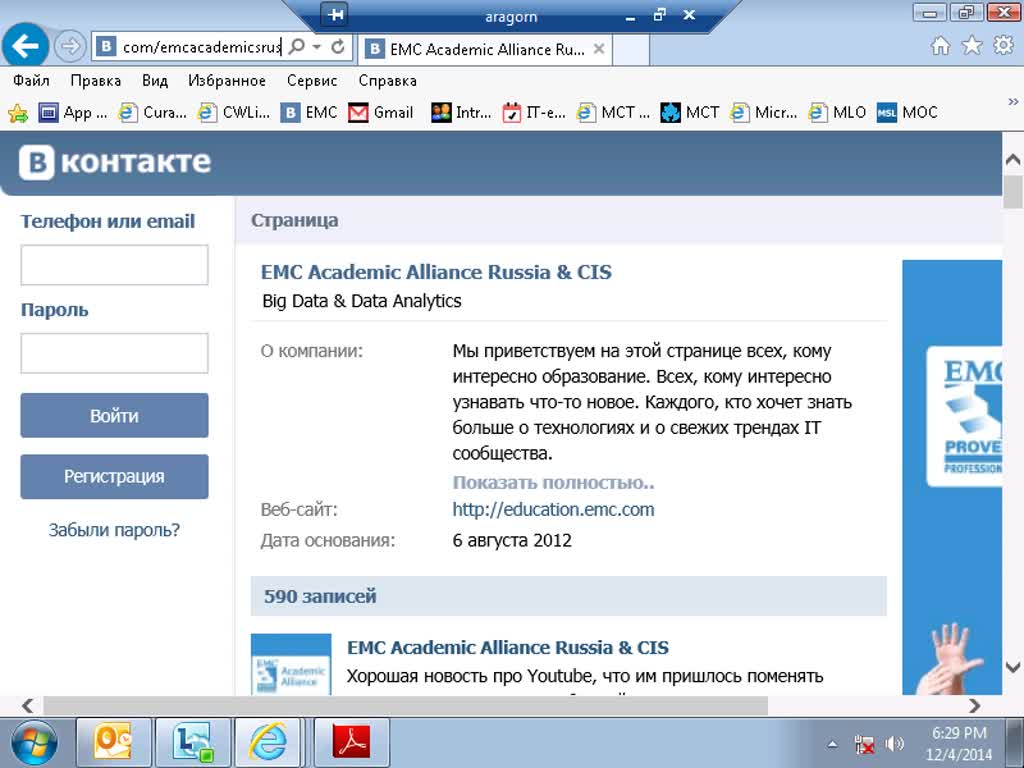The width and height of the screenshot is (1024, 768).
Task: Open the Micr... favorites bookmark
Action: point(763,113)
